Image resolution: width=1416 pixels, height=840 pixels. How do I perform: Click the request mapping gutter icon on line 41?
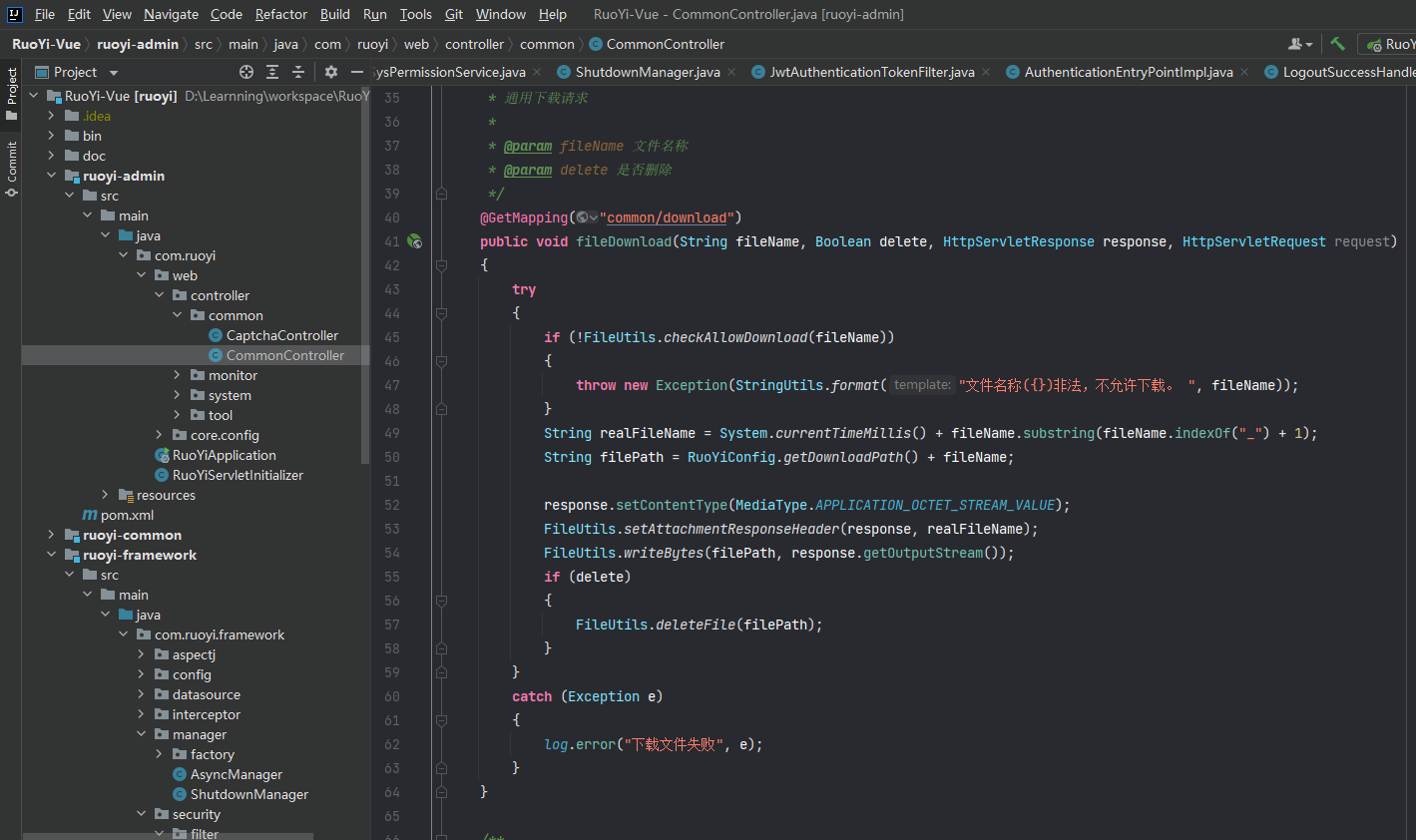point(415,241)
